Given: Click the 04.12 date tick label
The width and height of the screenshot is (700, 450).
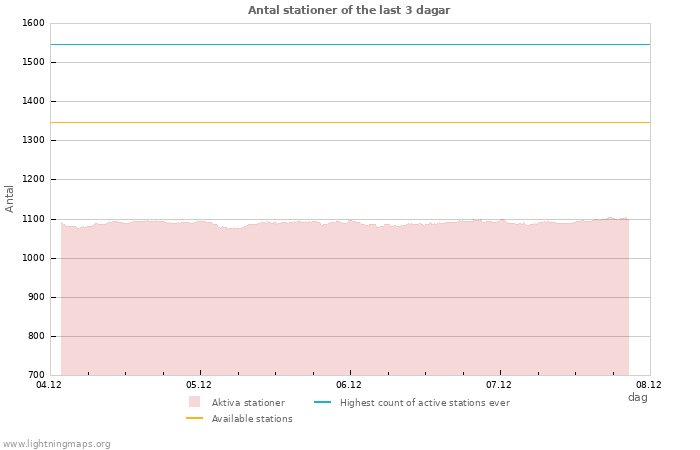Looking at the screenshot, I should click(x=49, y=384).
